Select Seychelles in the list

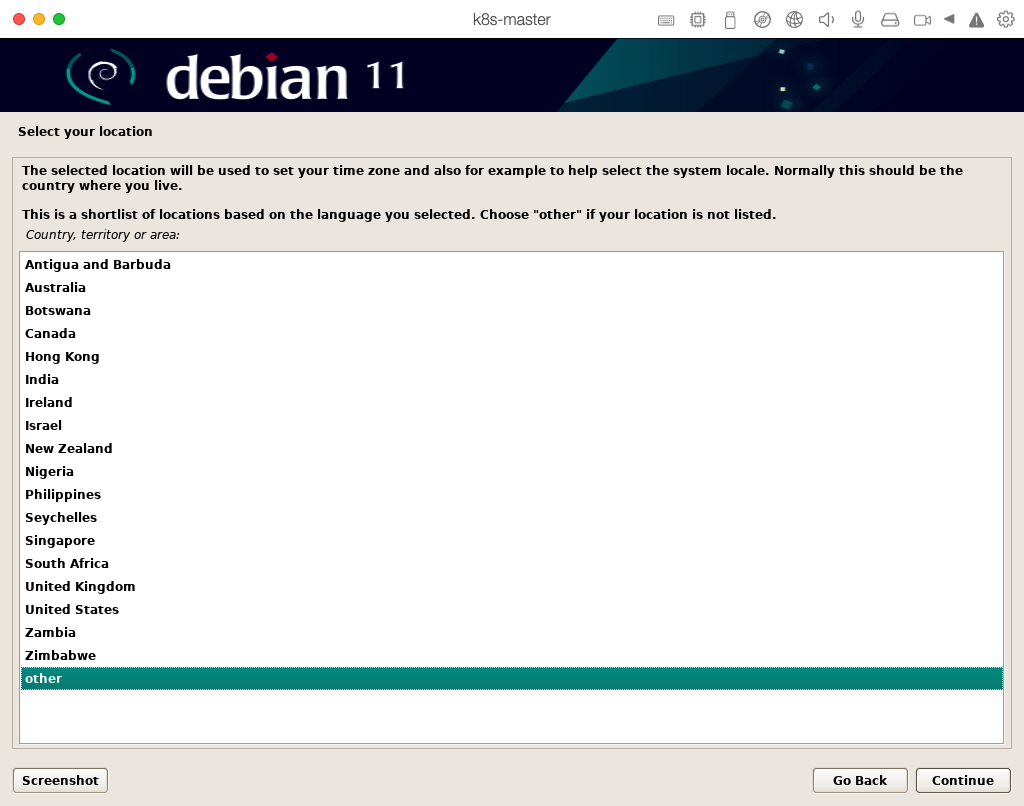(x=511, y=517)
